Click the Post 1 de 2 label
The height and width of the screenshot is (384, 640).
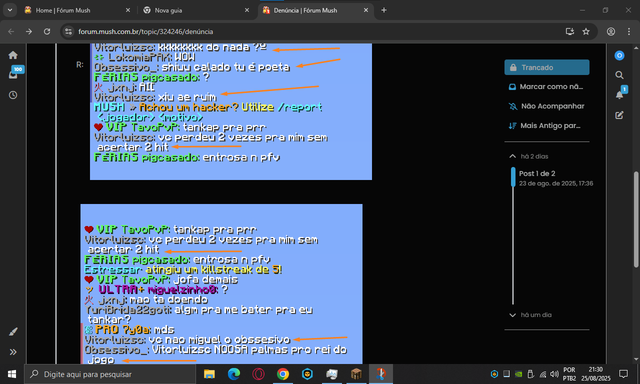click(x=537, y=173)
